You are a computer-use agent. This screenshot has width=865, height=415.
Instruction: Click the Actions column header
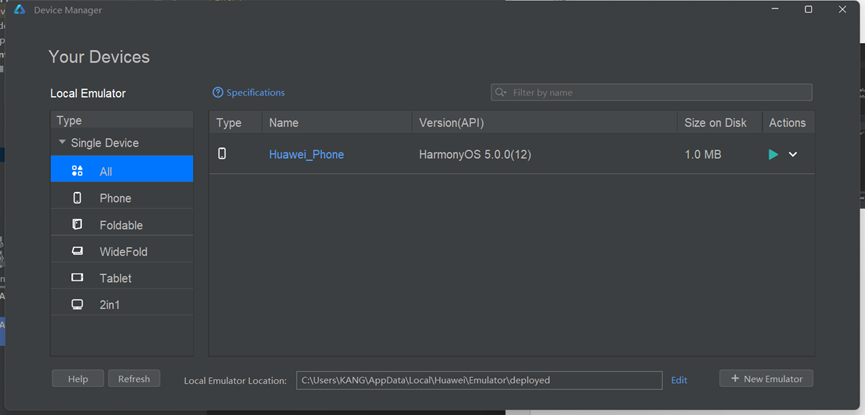(x=788, y=123)
